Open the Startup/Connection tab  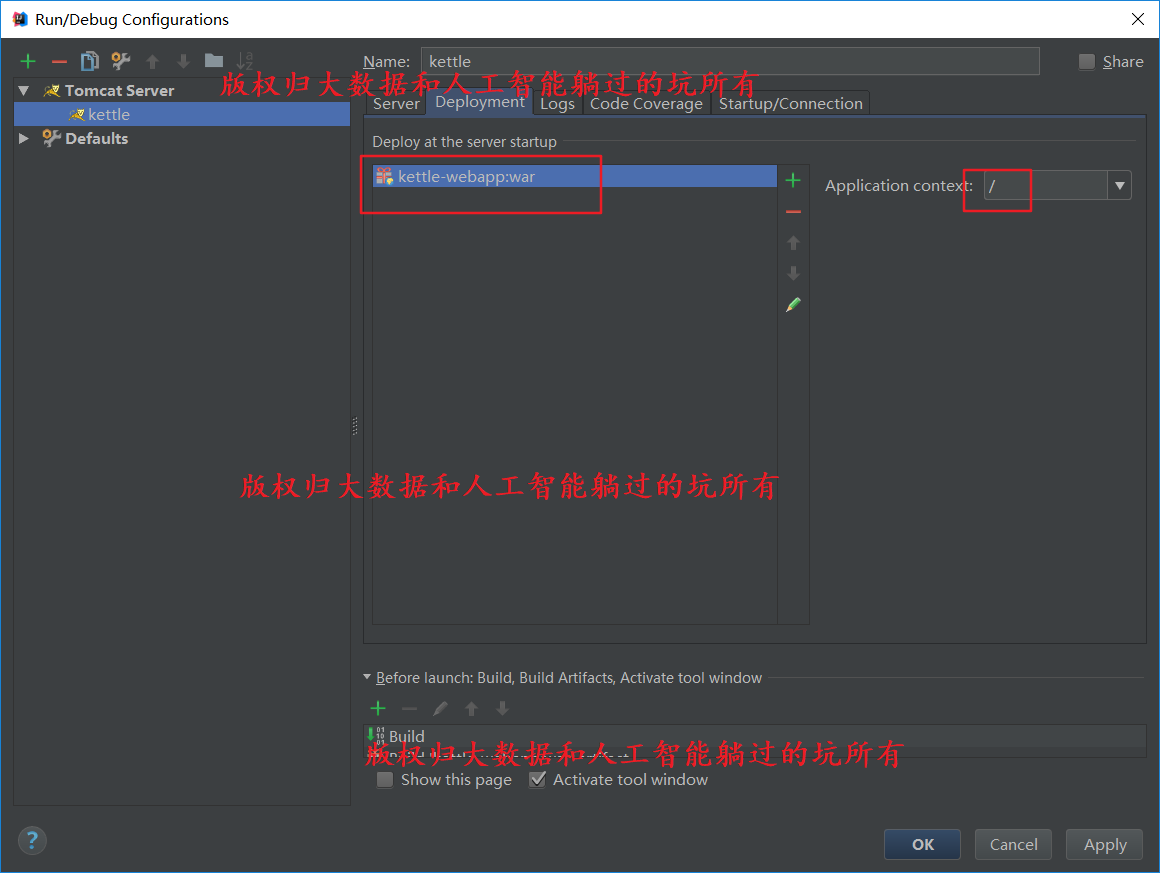click(x=791, y=104)
